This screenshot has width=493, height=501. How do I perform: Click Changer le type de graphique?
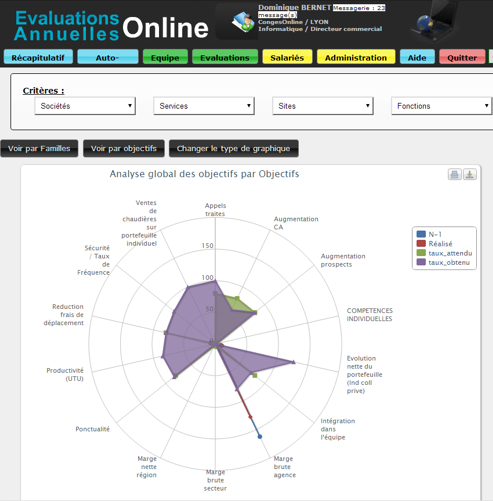(x=233, y=148)
